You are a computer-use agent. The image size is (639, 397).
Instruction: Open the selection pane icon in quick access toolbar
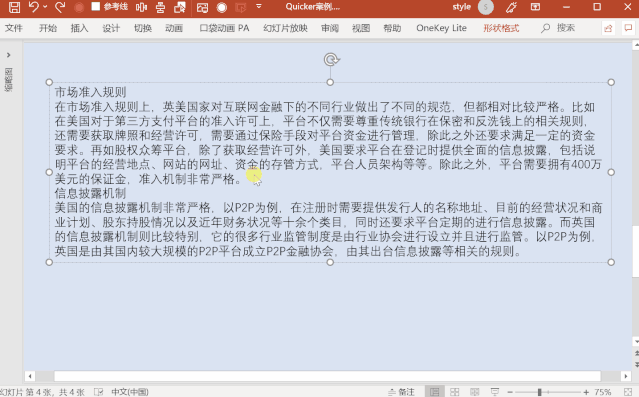pyautogui.click(x=180, y=7)
